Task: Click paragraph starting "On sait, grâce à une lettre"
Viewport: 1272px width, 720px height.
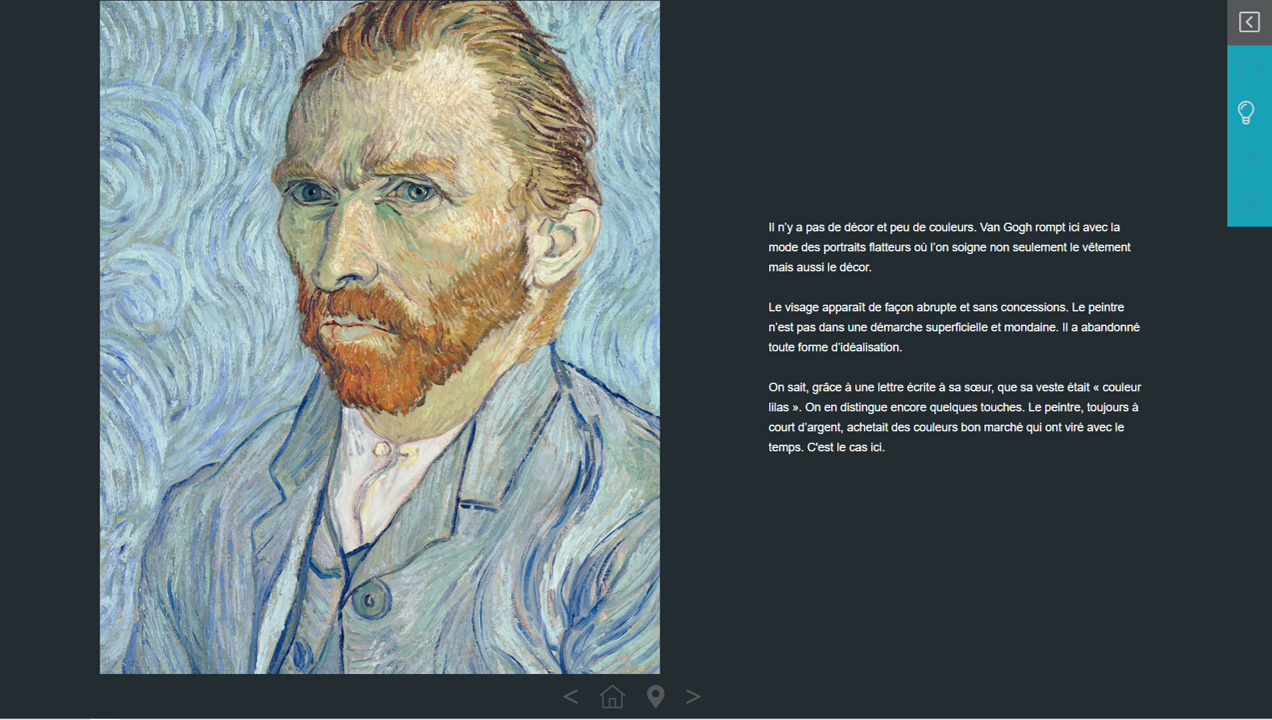Action: pyautogui.click(x=954, y=417)
